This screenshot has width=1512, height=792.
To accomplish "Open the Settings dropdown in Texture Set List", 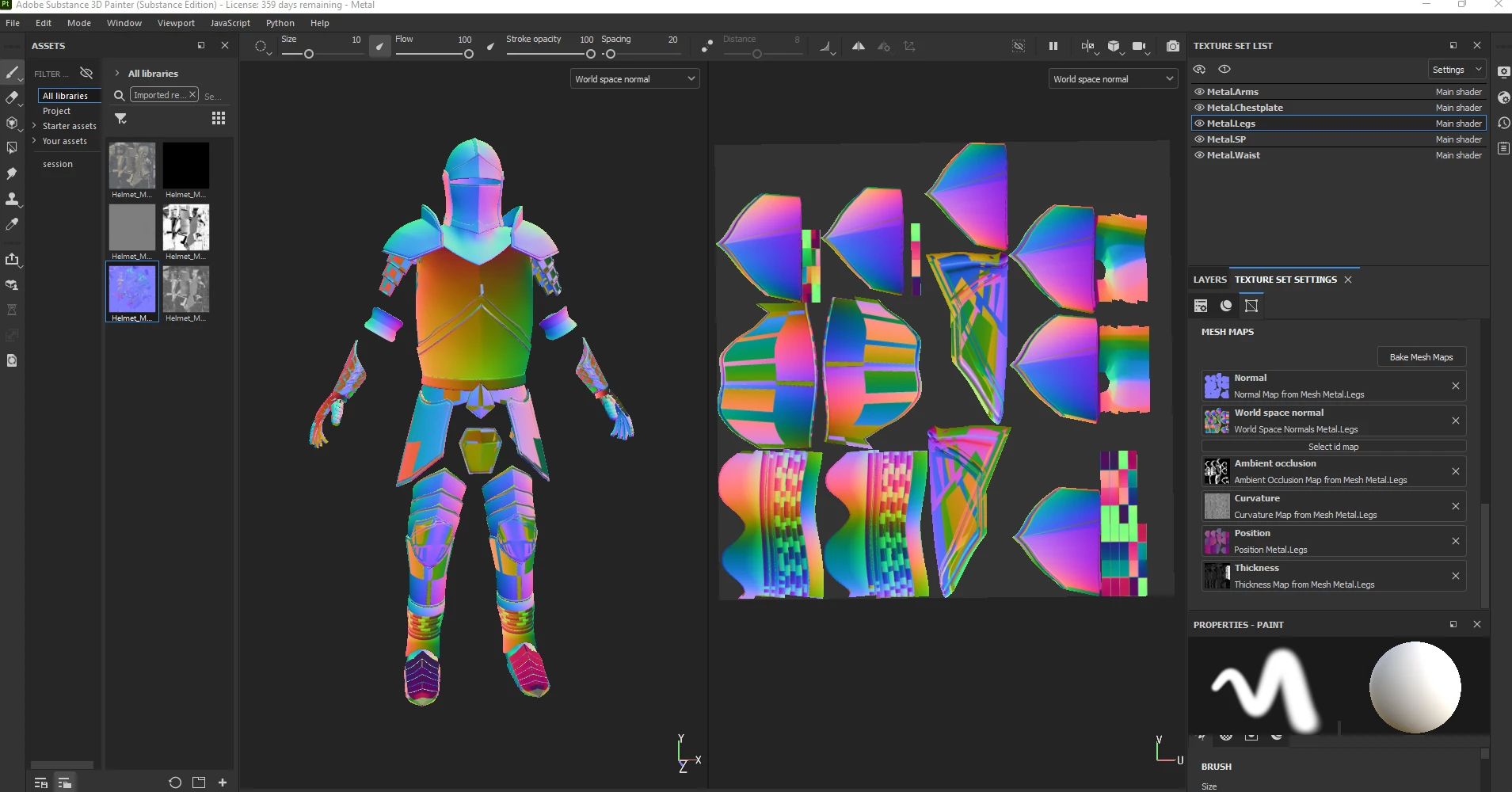I will [x=1457, y=70].
